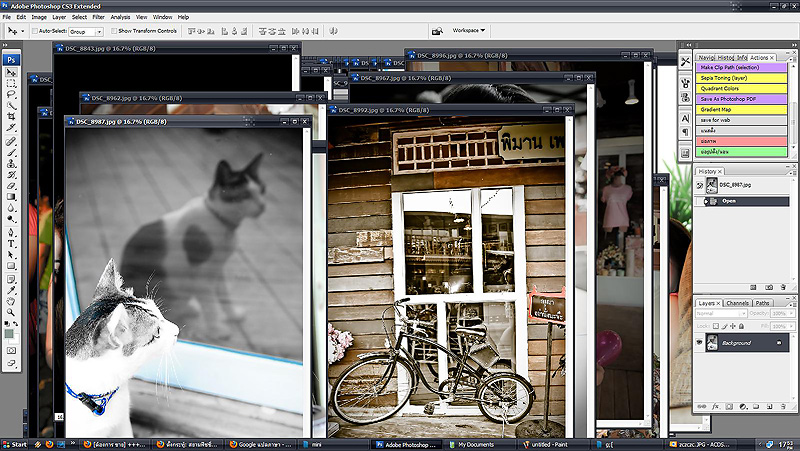
Task: Toggle lock all padlock icon
Action: click(741, 326)
